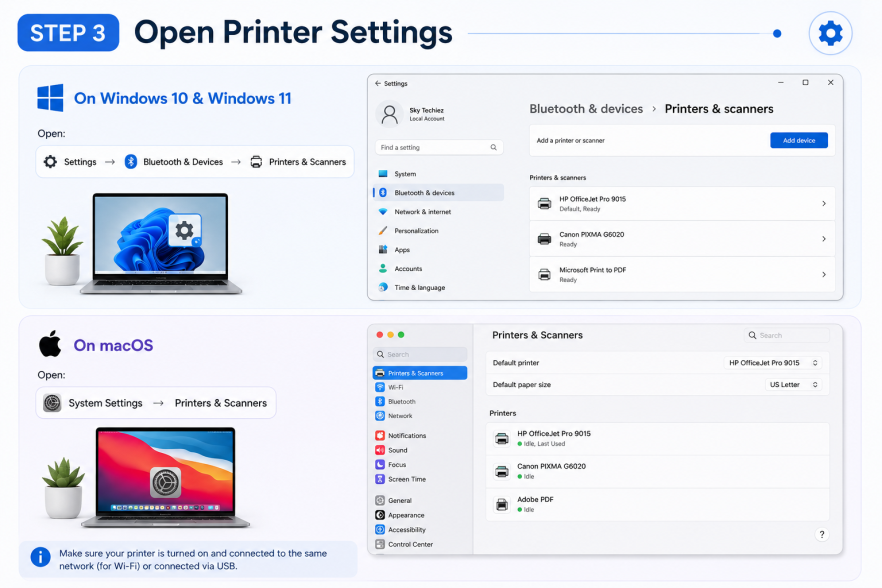Screen dimensions: 882x588
Task: Click Bluetooth & Devices in Windows path box
Action: point(183,162)
